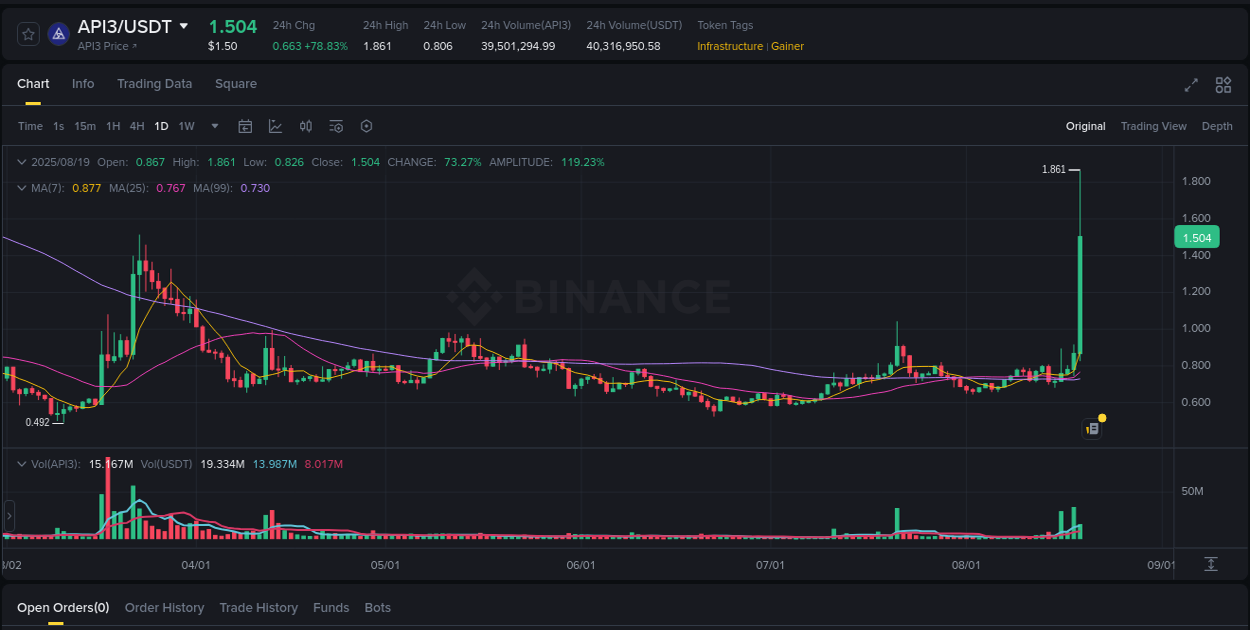Select the 1D timeframe
This screenshot has width=1250, height=630.
click(x=161, y=126)
